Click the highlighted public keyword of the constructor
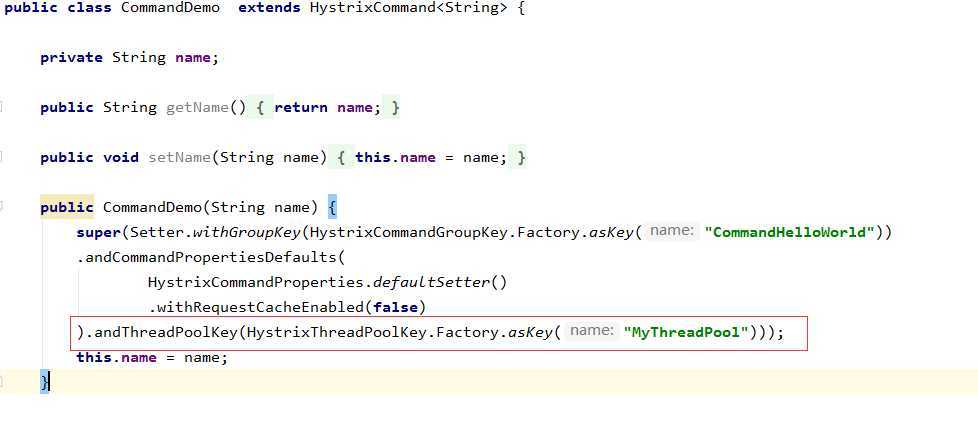The width and height of the screenshot is (978, 422). point(67,207)
